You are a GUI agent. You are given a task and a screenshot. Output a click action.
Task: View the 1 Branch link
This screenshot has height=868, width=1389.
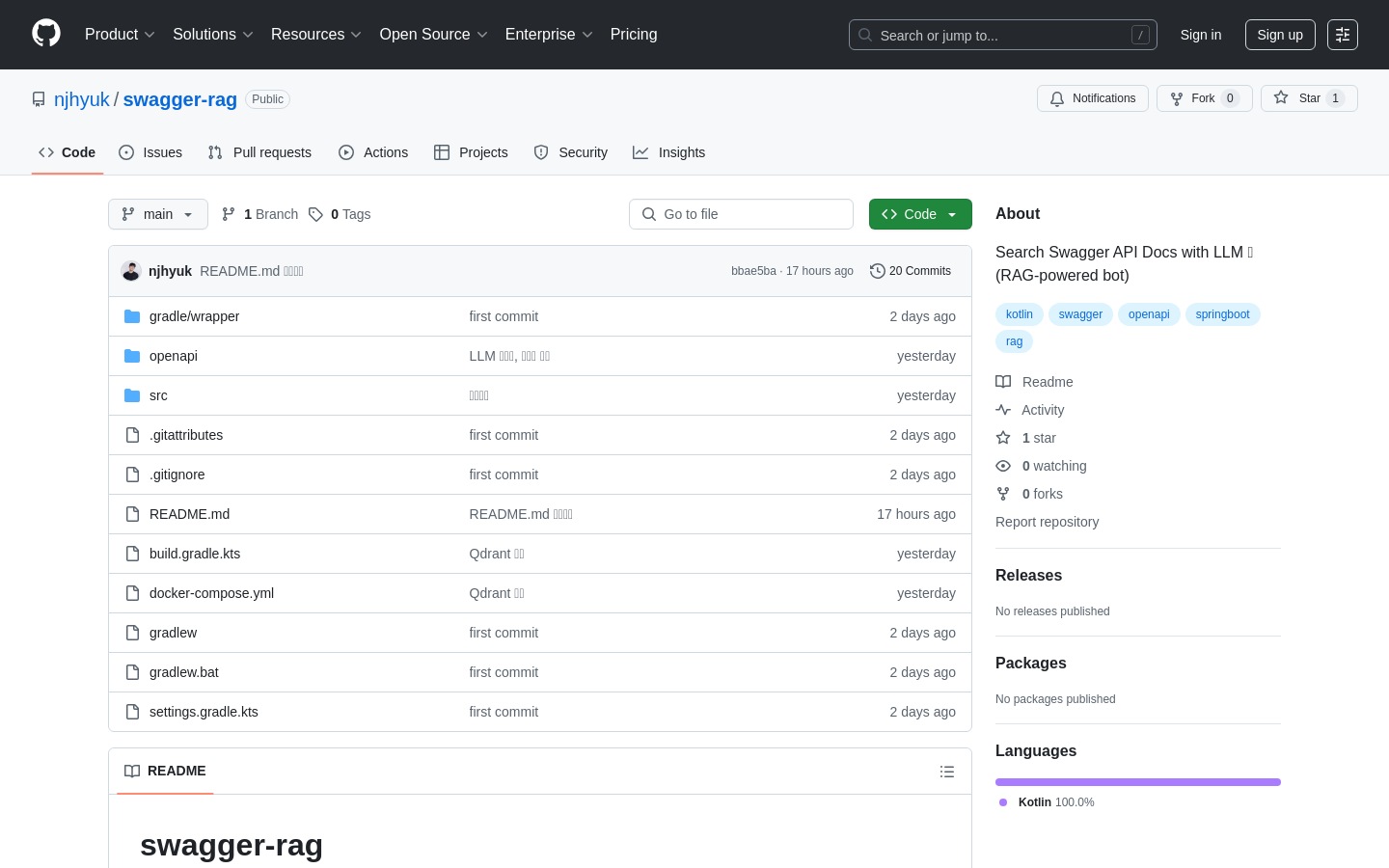click(260, 214)
